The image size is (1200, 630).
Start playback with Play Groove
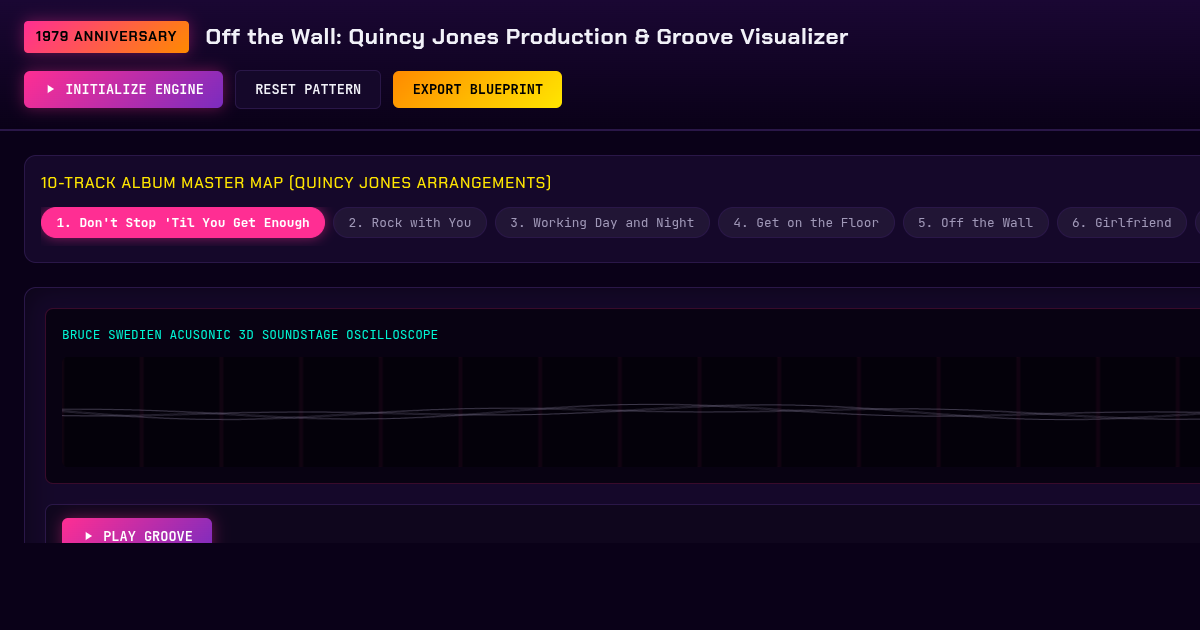tap(137, 531)
